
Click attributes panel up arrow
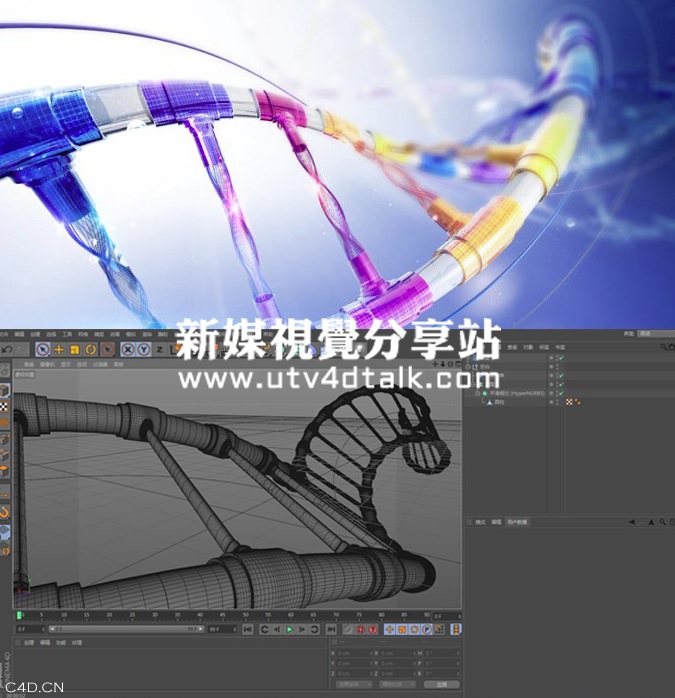(x=652, y=522)
